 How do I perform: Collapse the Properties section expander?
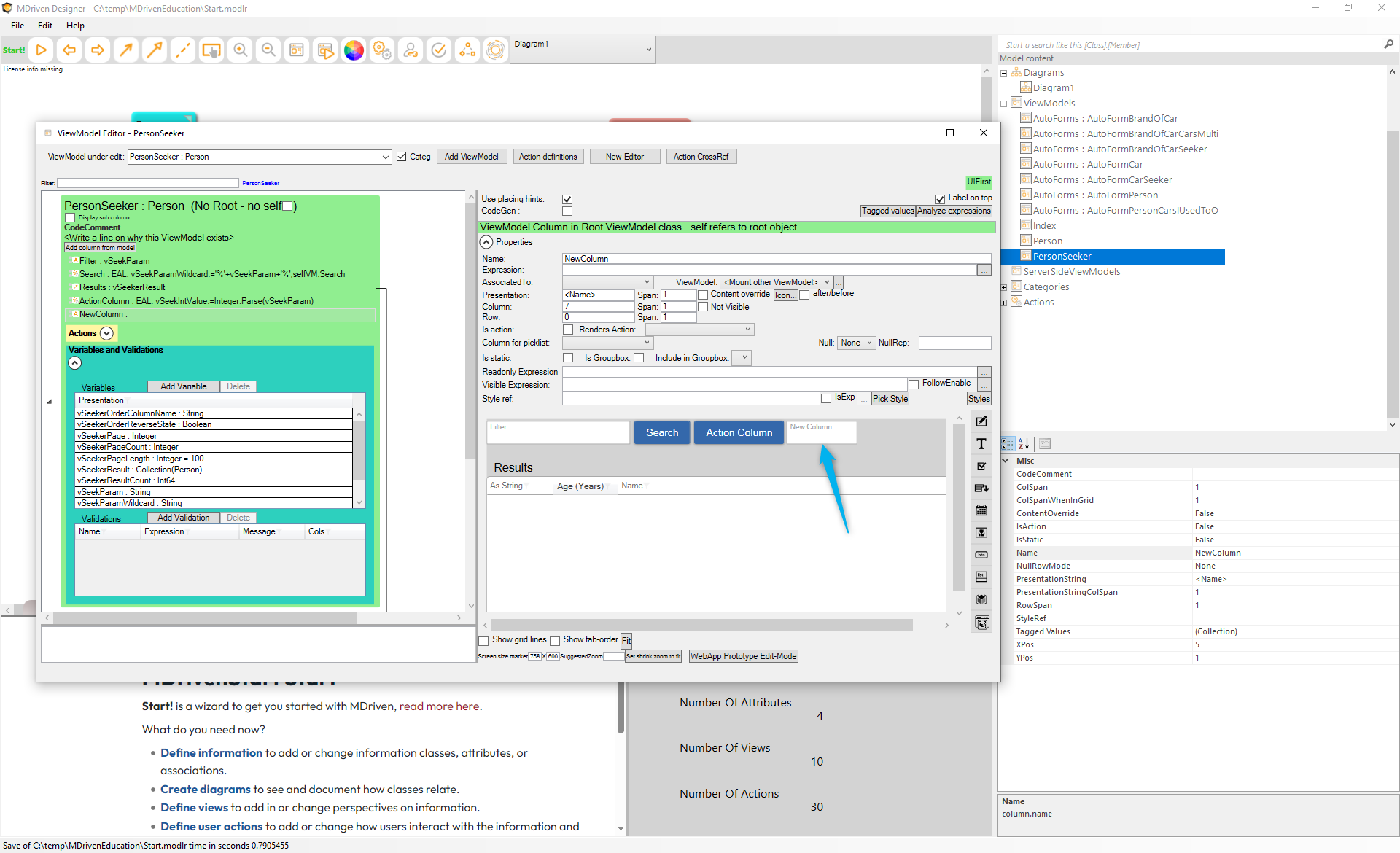pos(486,242)
